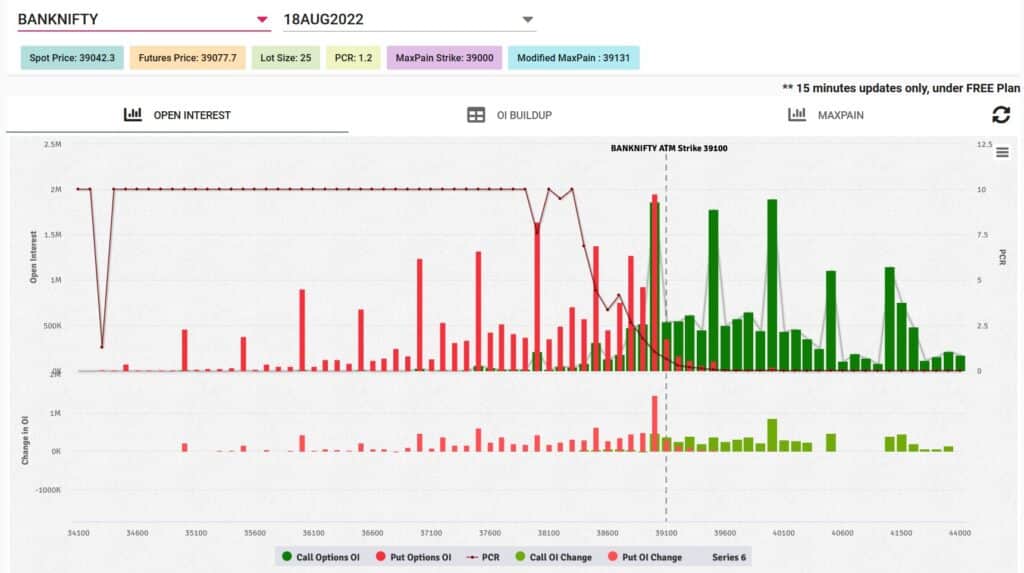Click the PCR 1.2 badge

click(353, 57)
